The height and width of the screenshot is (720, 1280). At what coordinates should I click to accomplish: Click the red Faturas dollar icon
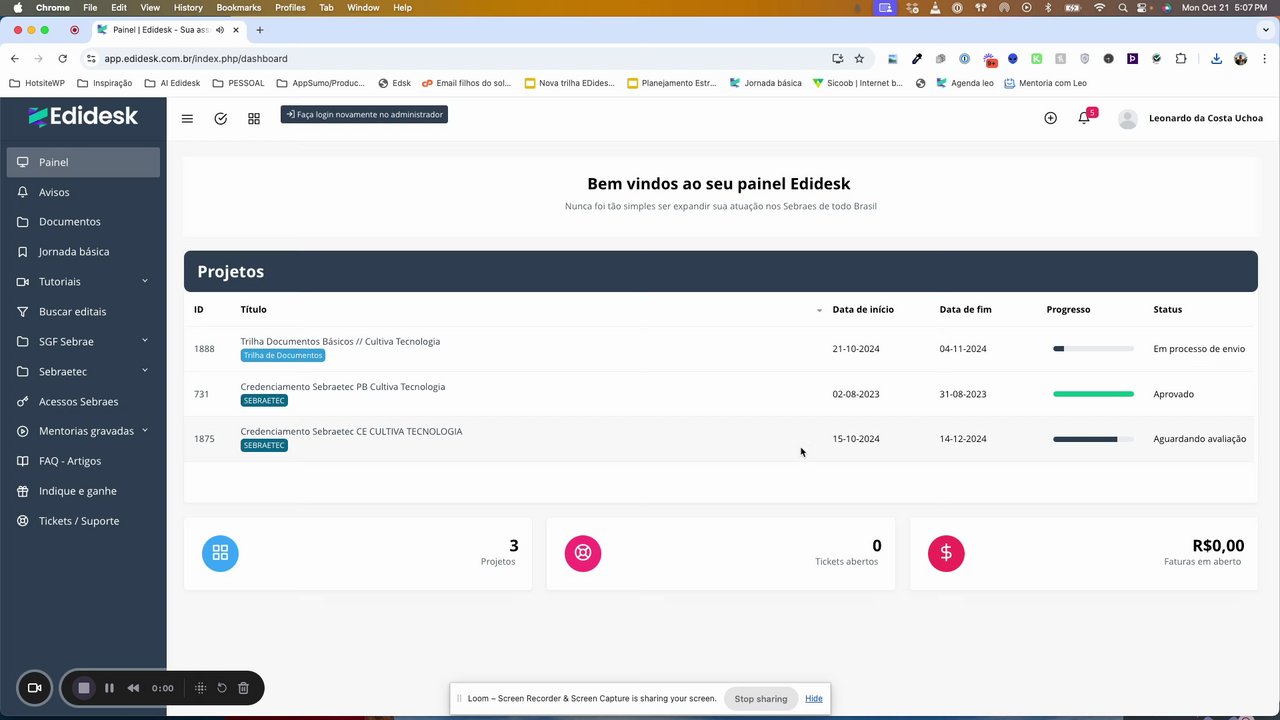pyautogui.click(x=946, y=553)
